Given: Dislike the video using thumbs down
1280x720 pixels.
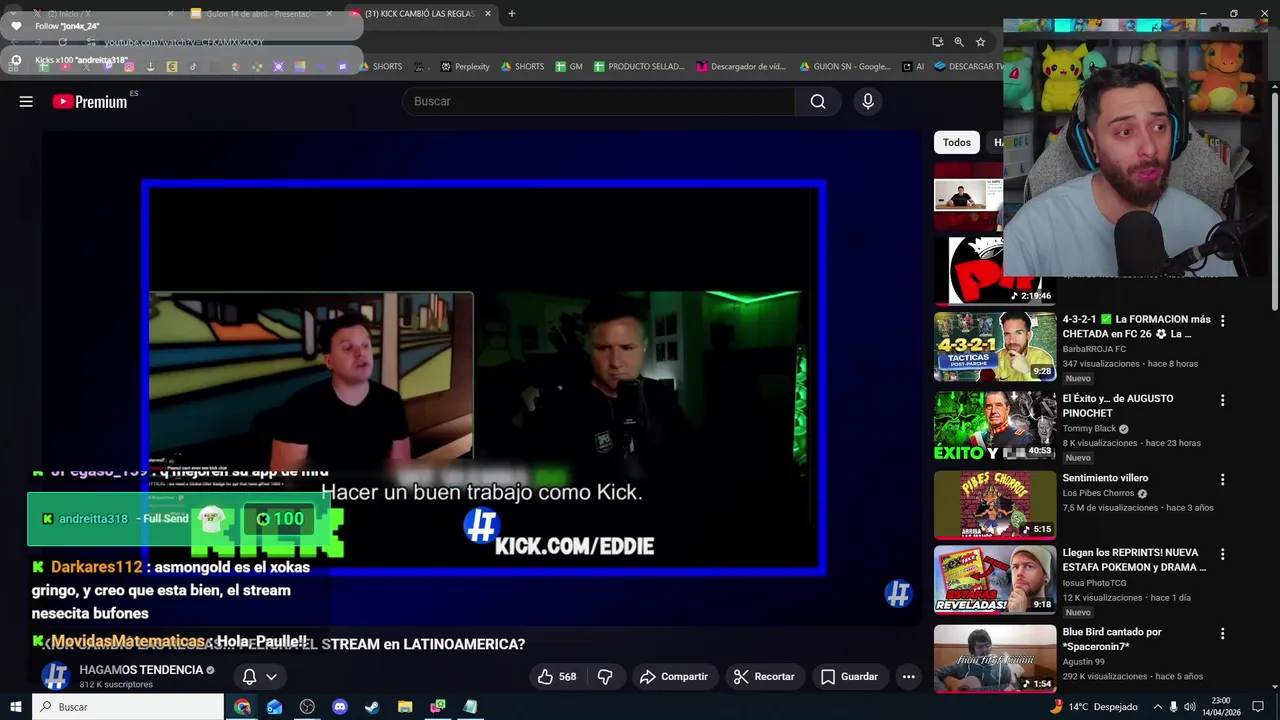Looking at the screenshot, I should (605, 677).
